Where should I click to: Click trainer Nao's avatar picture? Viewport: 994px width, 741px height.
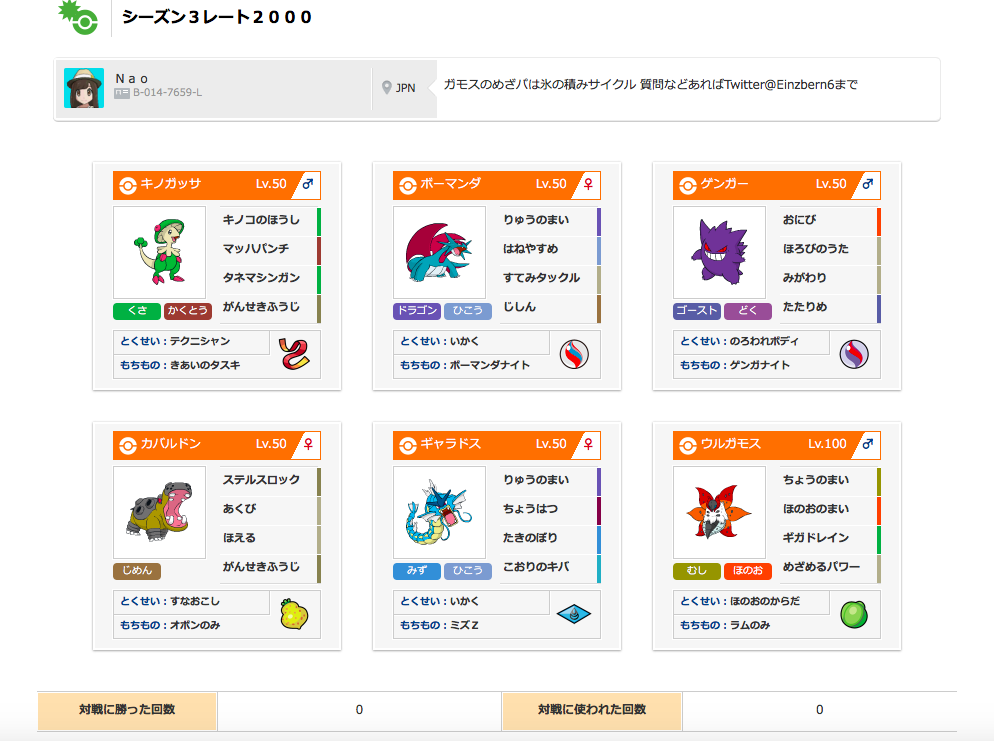[84, 87]
